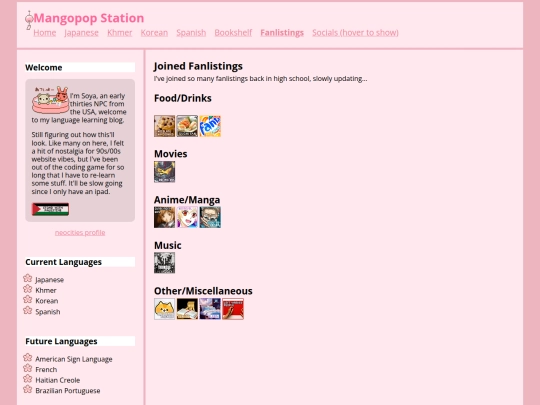Image resolution: width=540 pixels, height=405 pixels.
Task: Open the Music fanlisting thumbnail
Action: point(165,263)
